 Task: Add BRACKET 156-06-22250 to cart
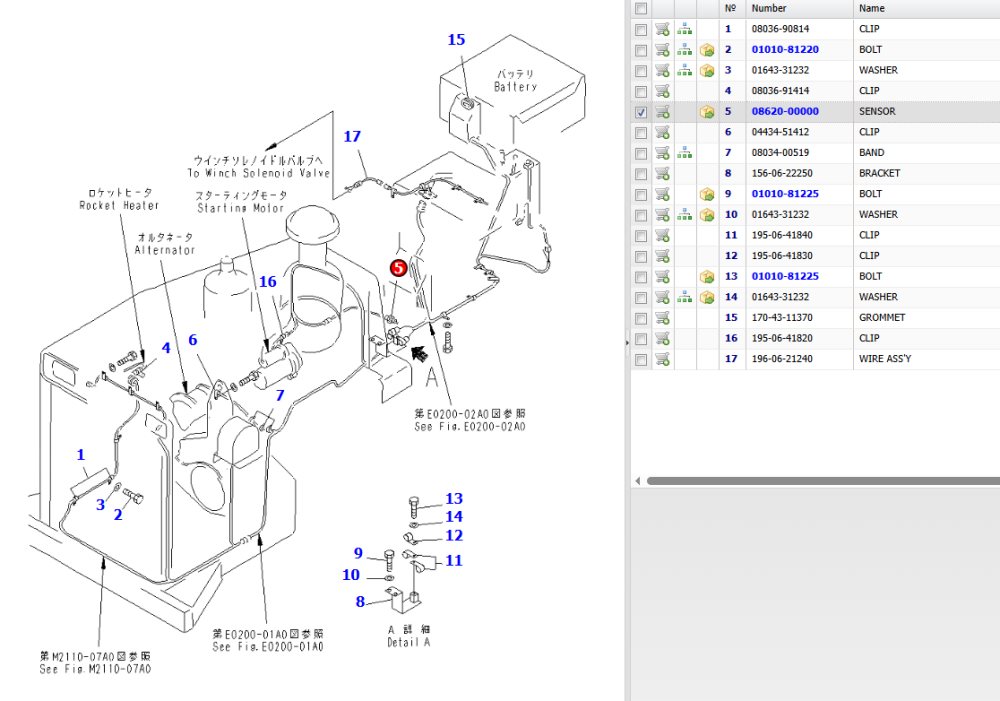tap(663, 173)
